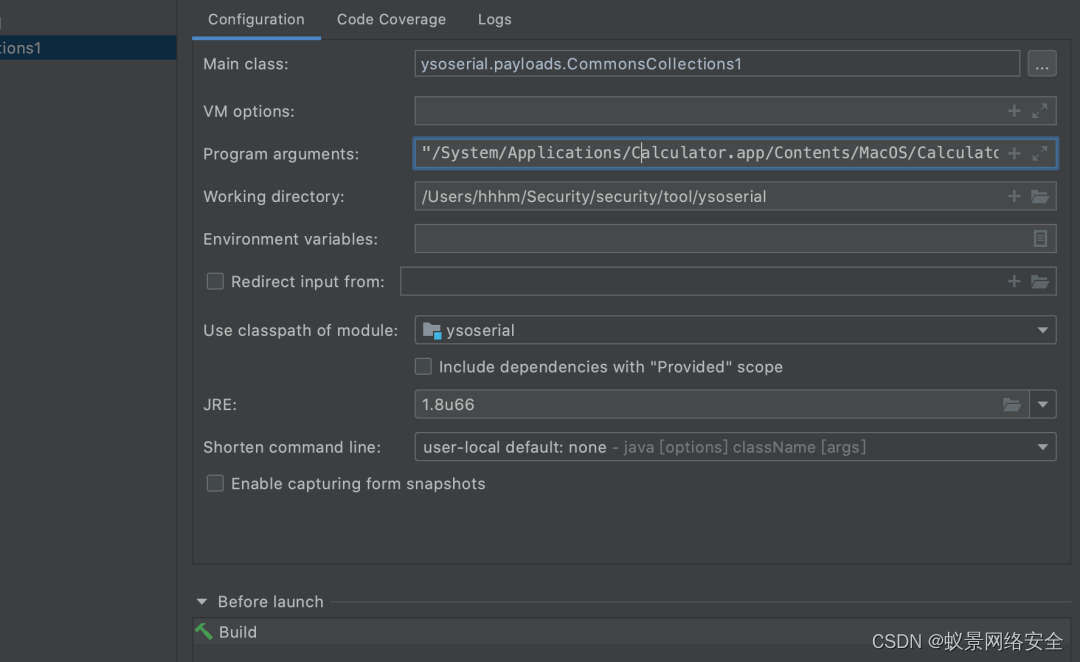The width and height of the screenshot is (1080, 662).
Task: Open the Working directory folder browser
Action: point(1040,196)
